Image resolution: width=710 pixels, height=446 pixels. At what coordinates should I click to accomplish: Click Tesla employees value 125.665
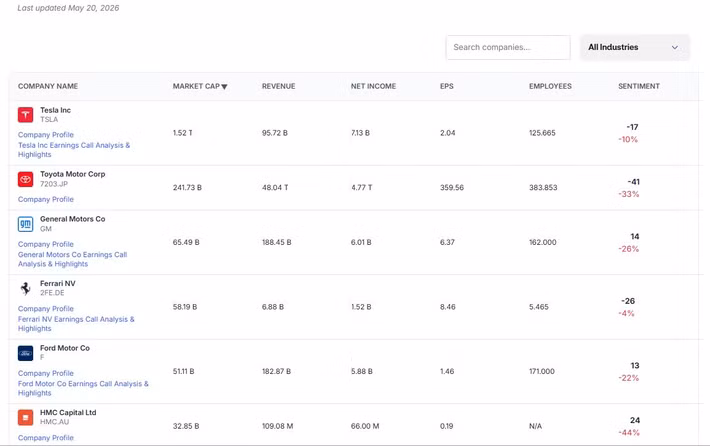point(542,133)
